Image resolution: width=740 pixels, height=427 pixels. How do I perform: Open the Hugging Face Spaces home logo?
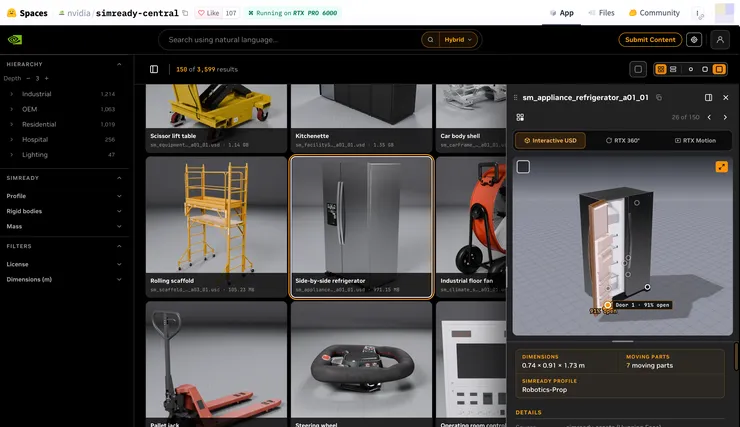[27, 13]
